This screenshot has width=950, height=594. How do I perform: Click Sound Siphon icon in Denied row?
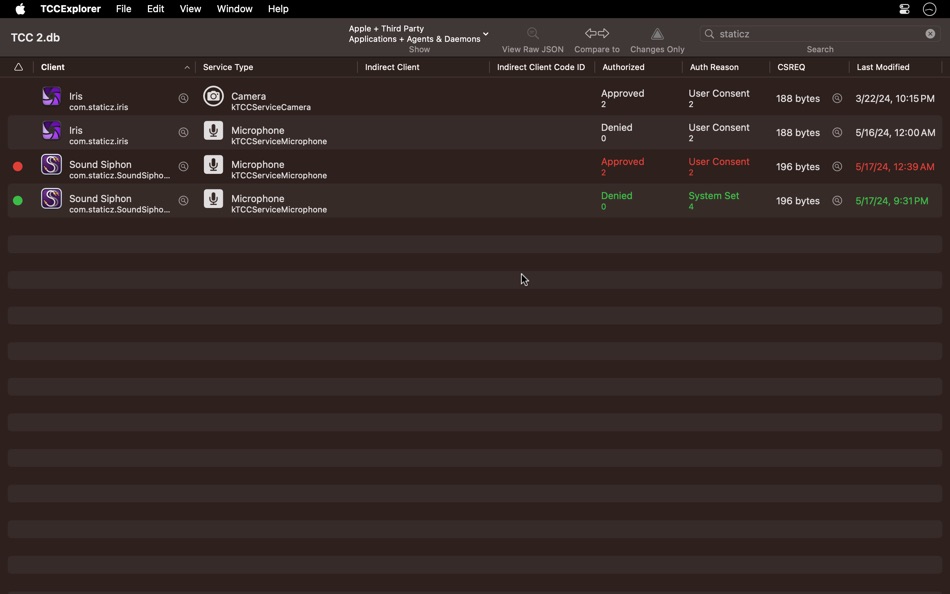click(x=51, y=198)
